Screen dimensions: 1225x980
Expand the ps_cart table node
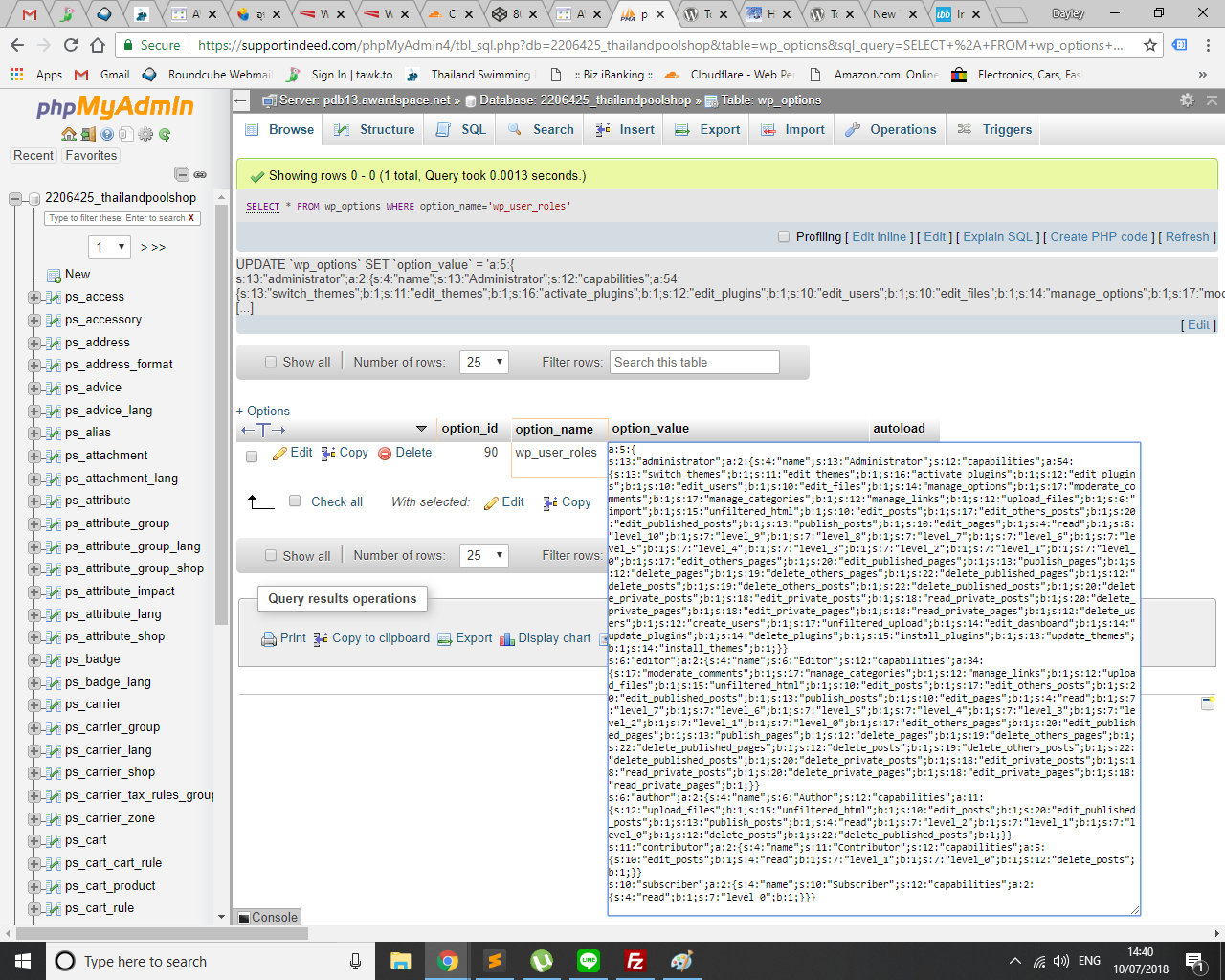click(34, 840)
